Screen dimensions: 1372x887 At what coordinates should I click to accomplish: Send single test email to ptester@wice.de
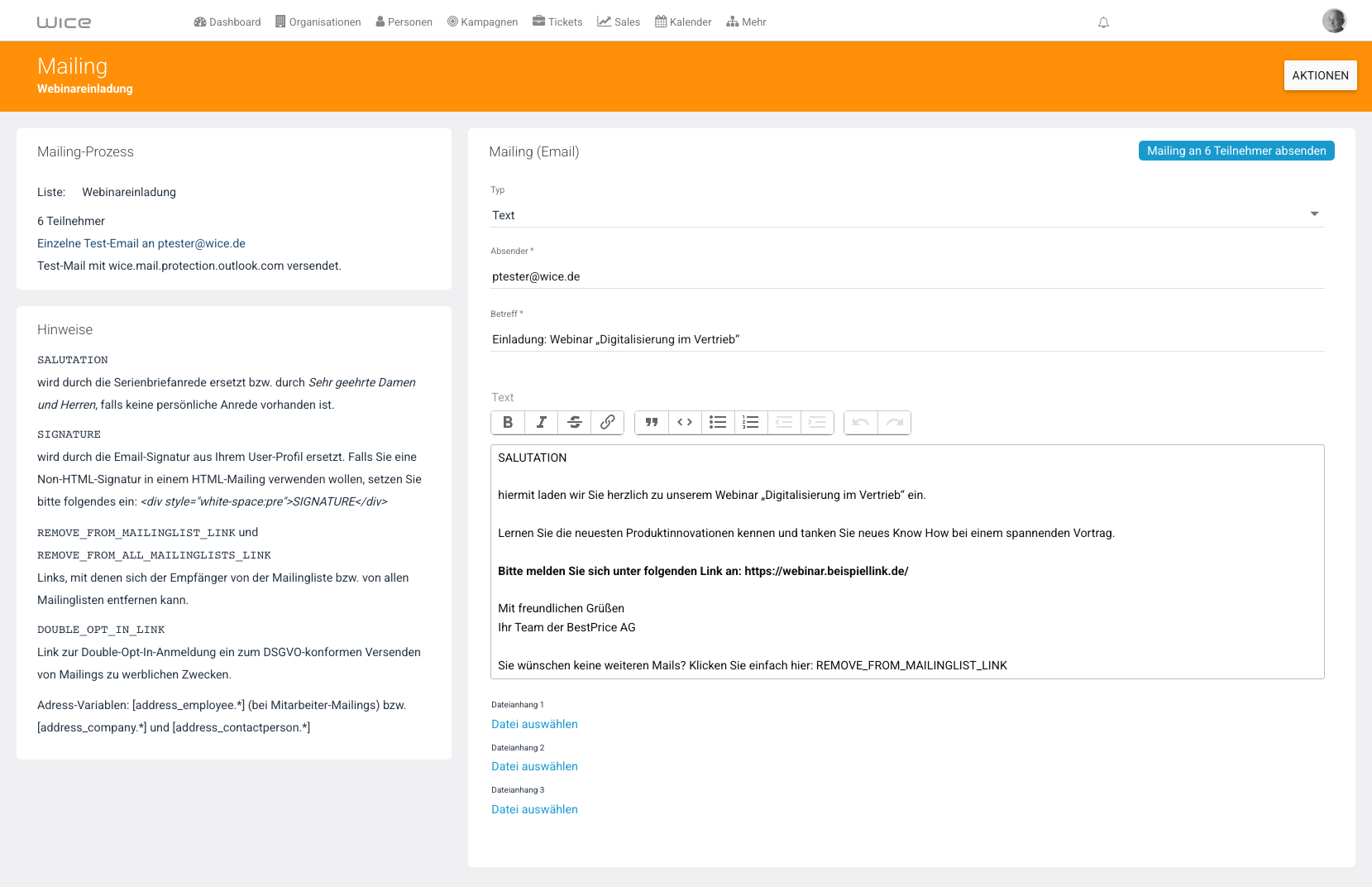141,243
